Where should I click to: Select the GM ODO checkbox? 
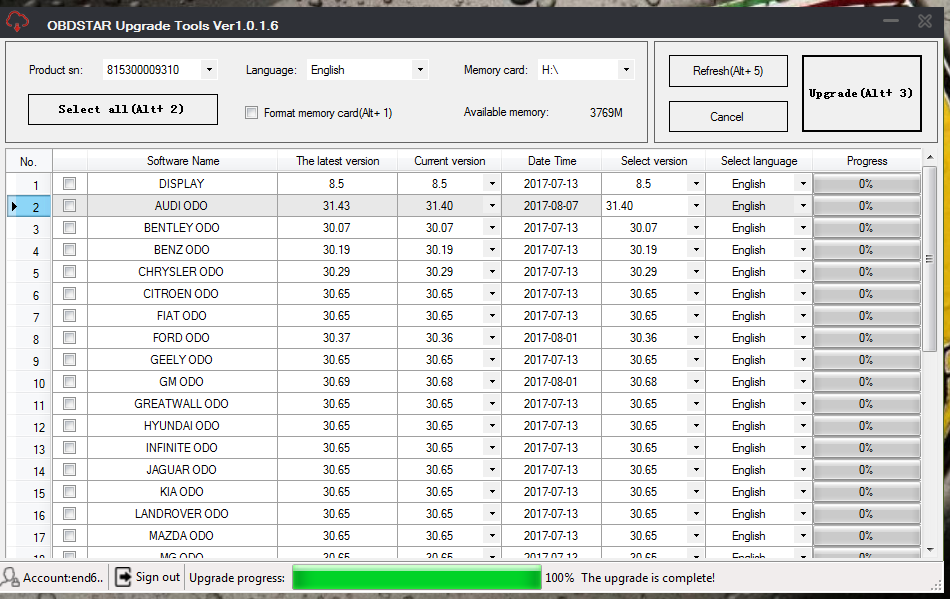69,382
